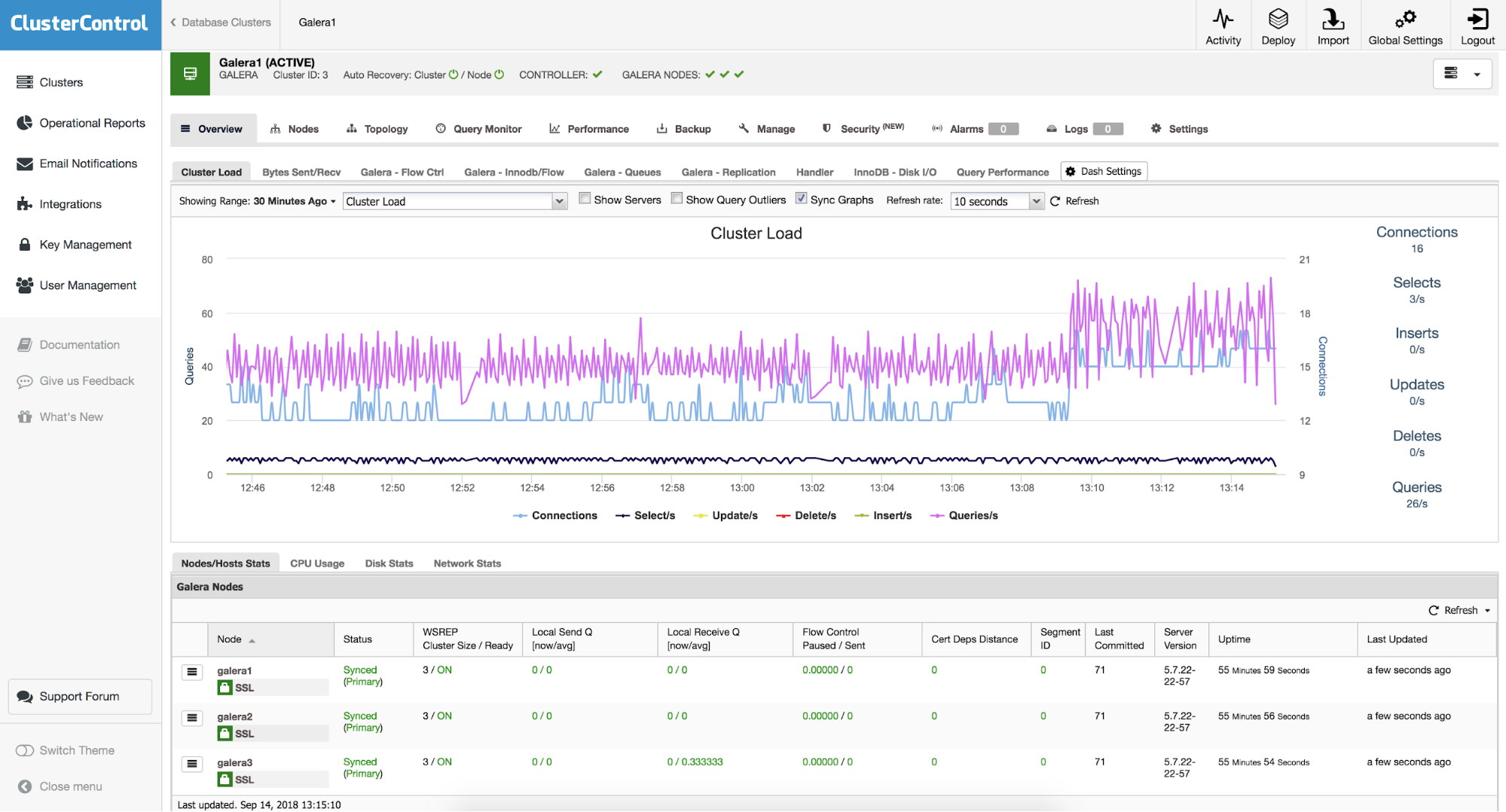Toggle Queries/s series in chart legend

(x=964, y=515)
